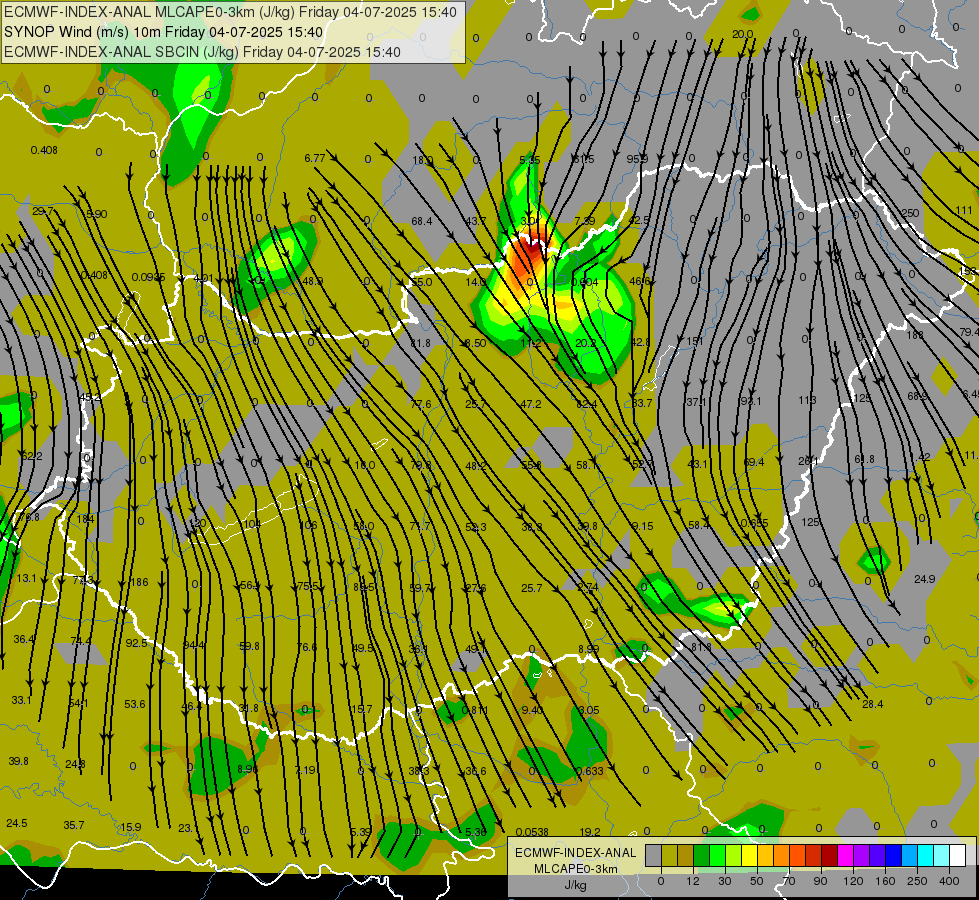
Task: Click the '3.05' value on the map
Action: point(589,710)
